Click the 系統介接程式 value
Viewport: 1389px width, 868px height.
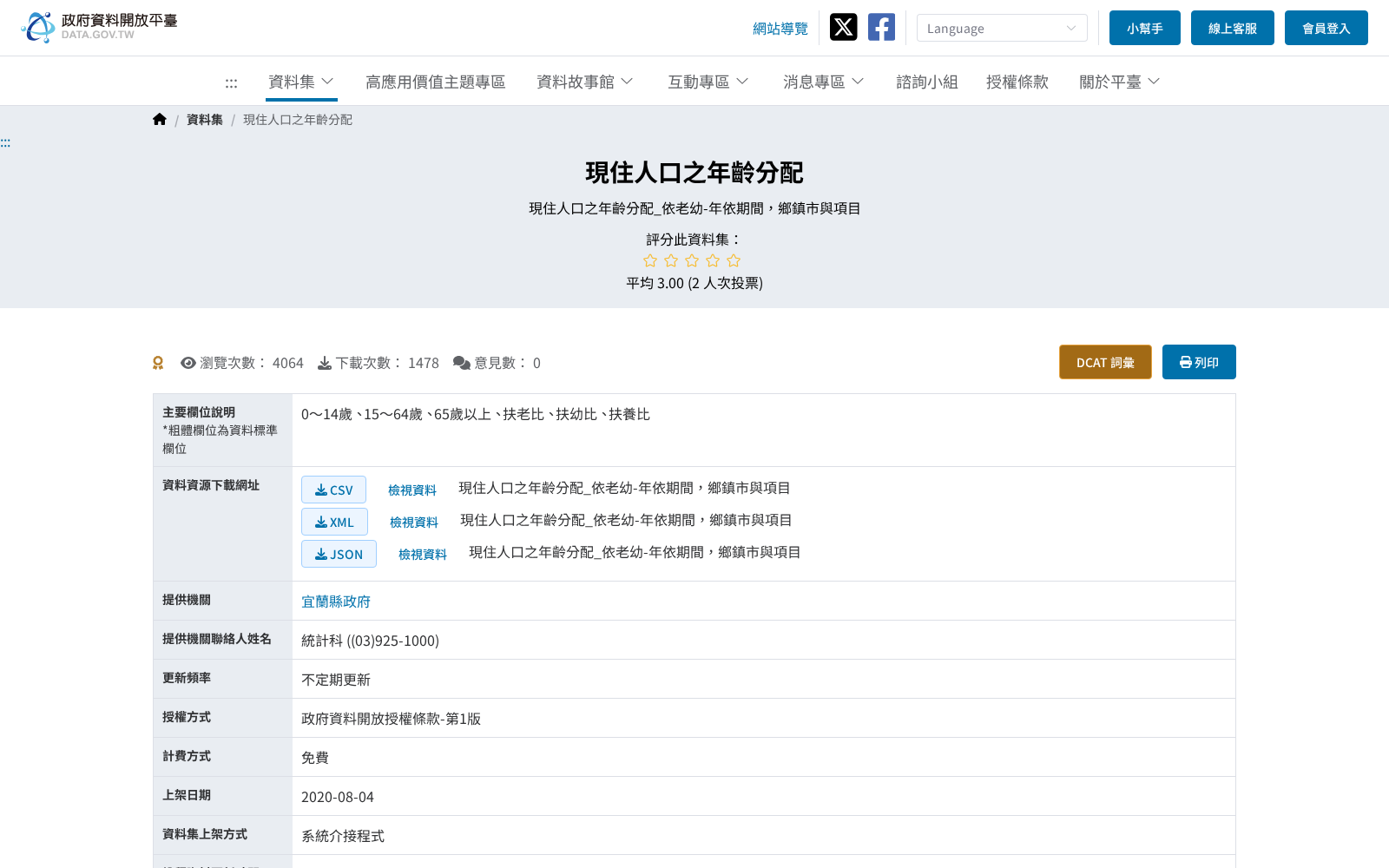[x=343, y=836]
